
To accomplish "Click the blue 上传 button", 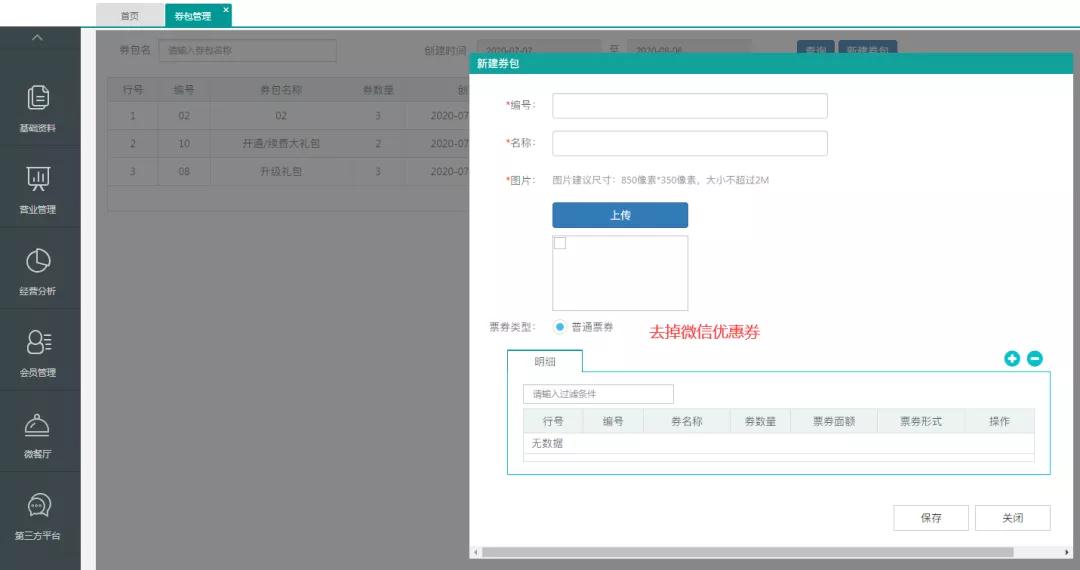I will [620, 215].
